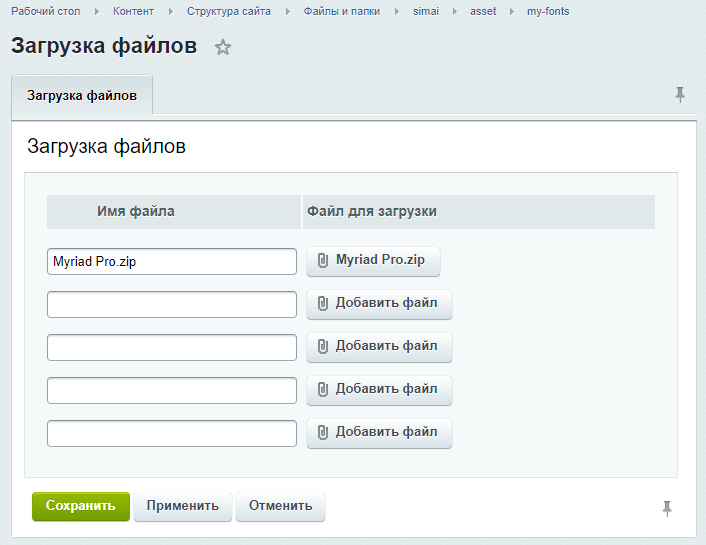This screenshot has width=706, height=545.
Task: Click the paperclip icon on Myriad Pro.zip button
Action: coord(323,261)
